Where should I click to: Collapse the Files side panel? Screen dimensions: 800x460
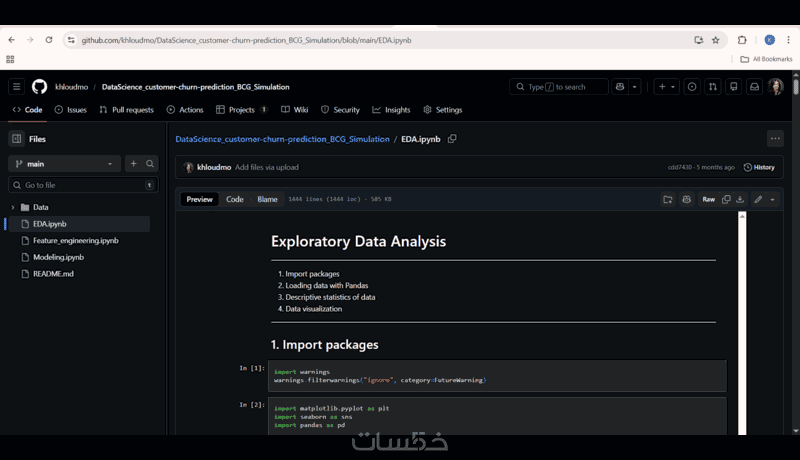[x=16, y=139]
